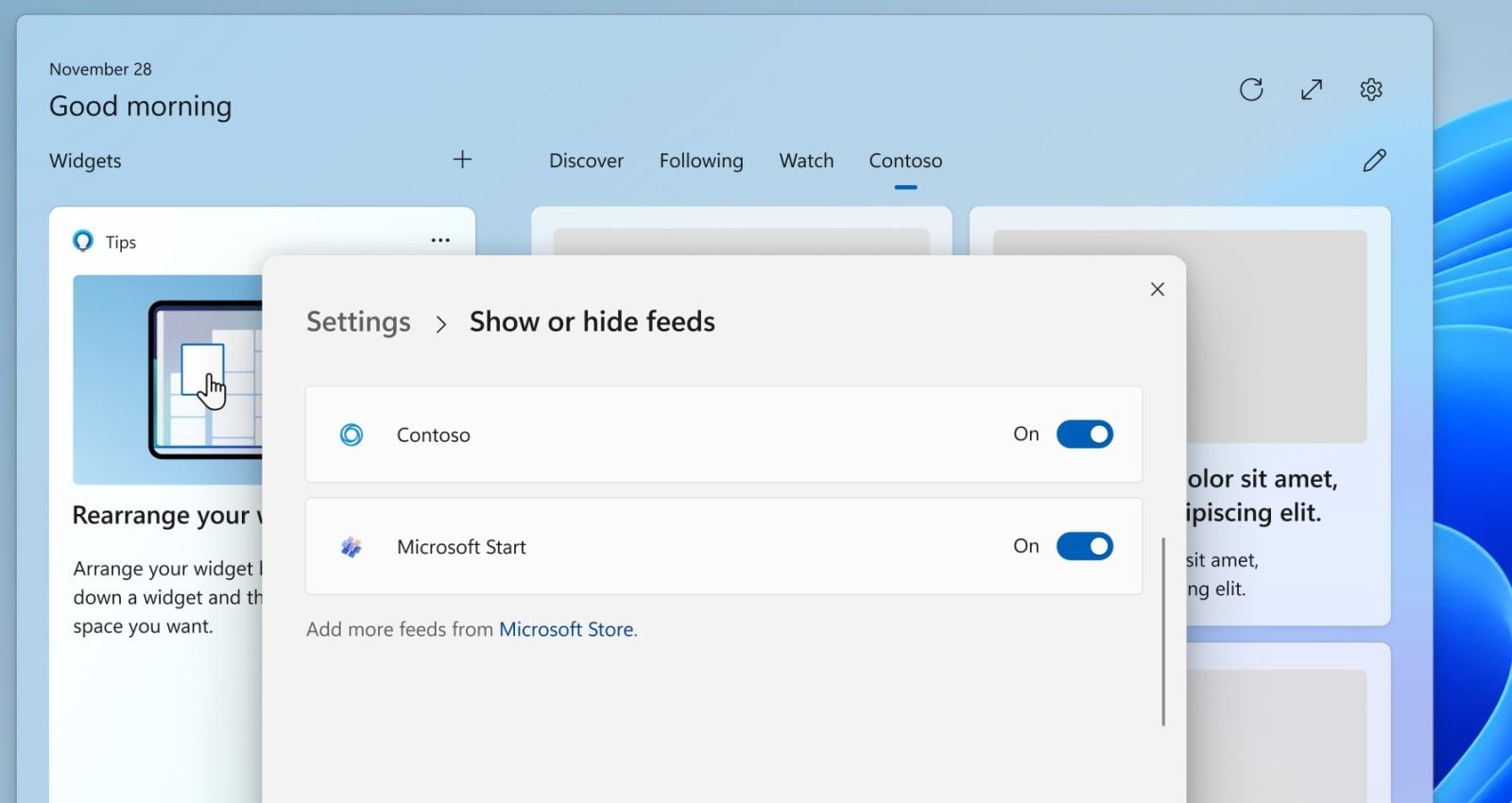Open the Following tab

tap(701, 161)
